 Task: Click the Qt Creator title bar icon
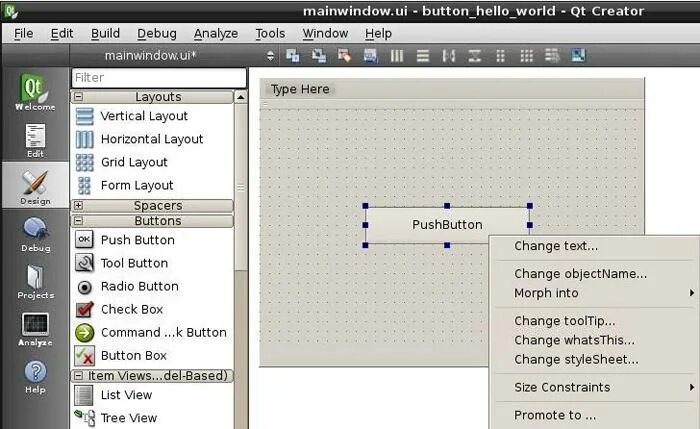tap(11, 11)
